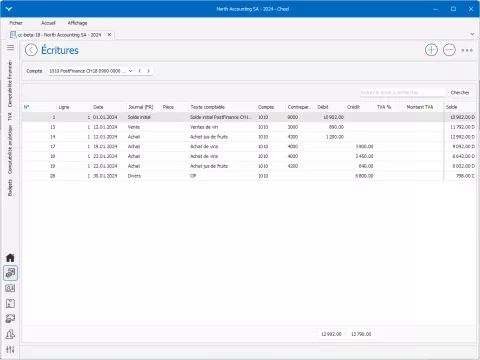Sort by the Pièce column header

[x=175, y=107]
